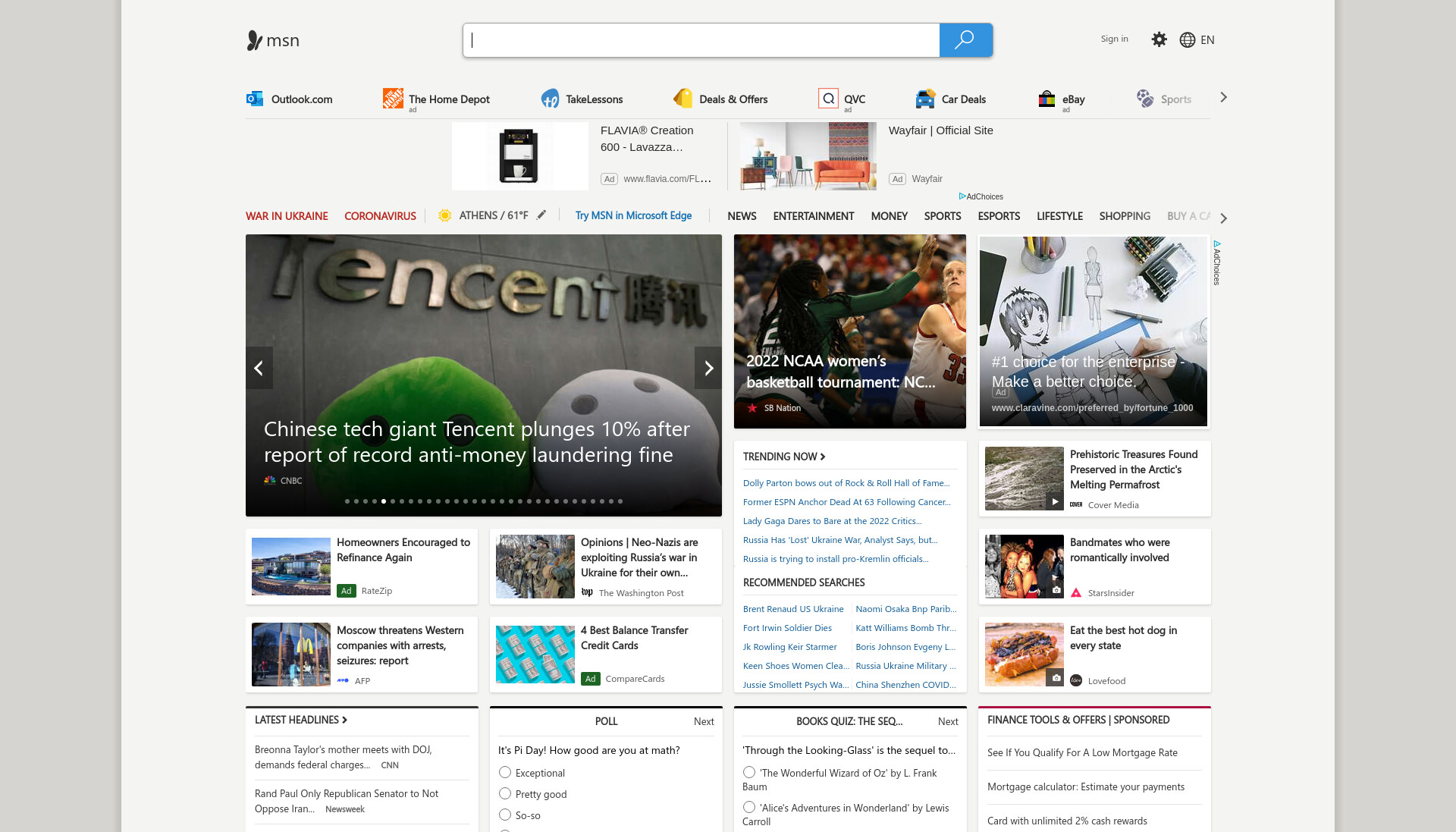Open the EN language selector

[x=1207, y=40]
